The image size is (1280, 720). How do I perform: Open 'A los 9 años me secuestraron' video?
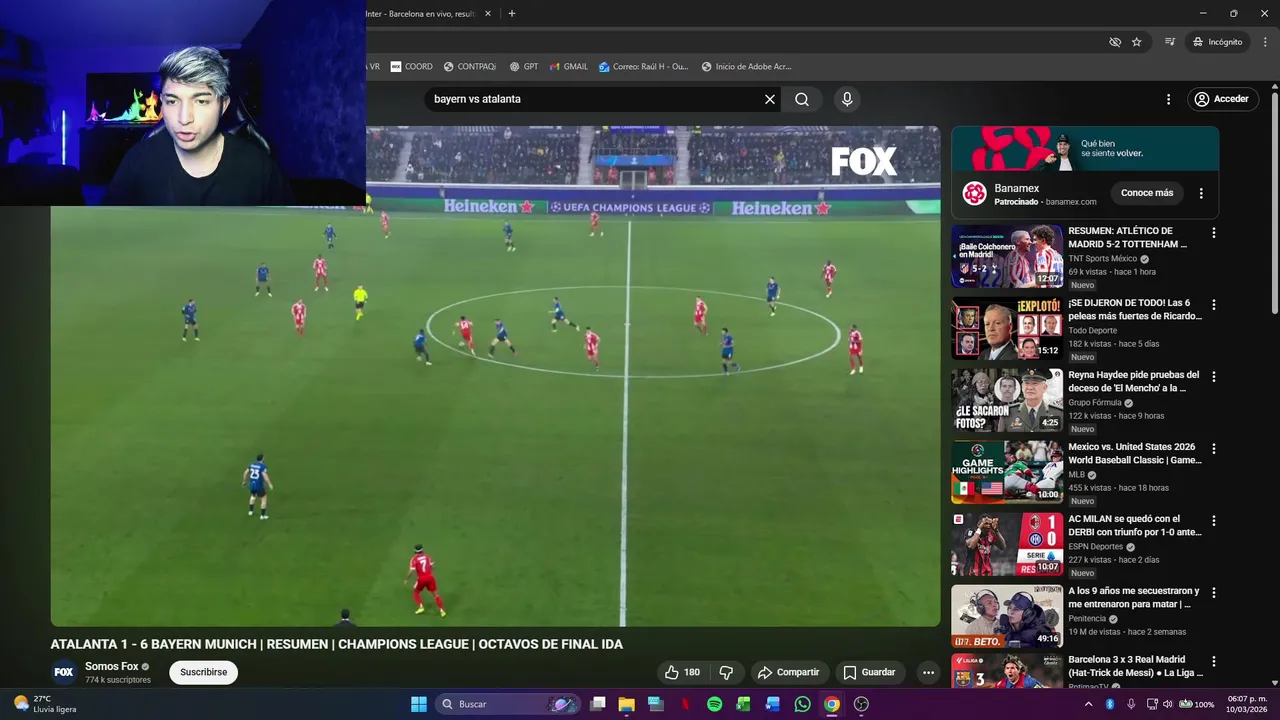tap(1134, 597)
